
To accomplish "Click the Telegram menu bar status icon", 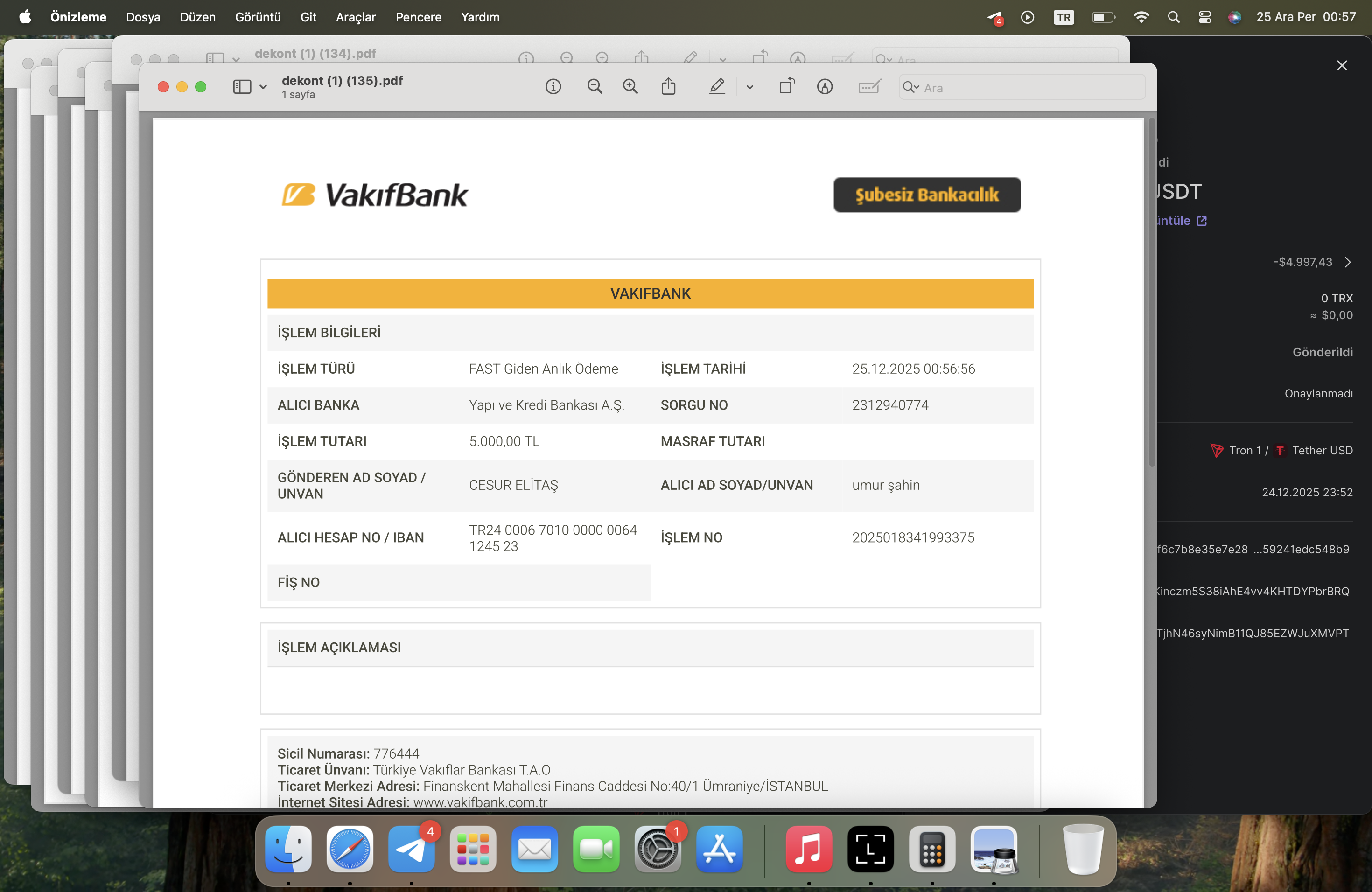I will [x=995, y=18].
